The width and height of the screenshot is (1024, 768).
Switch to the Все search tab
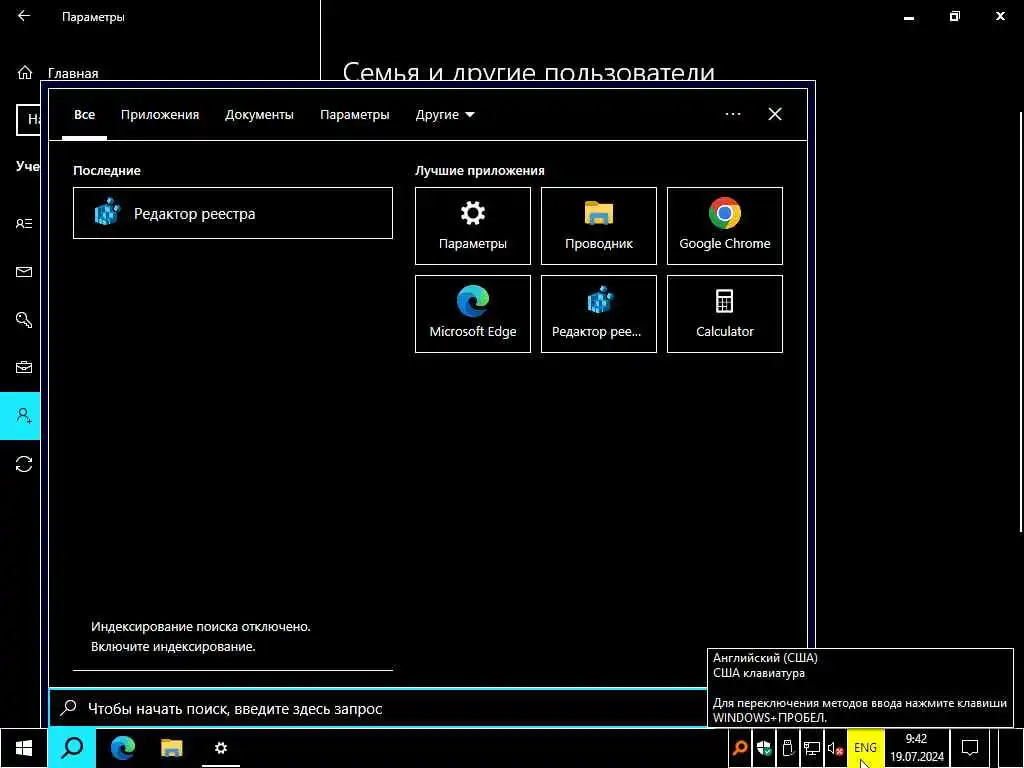(x=84, y=115)
